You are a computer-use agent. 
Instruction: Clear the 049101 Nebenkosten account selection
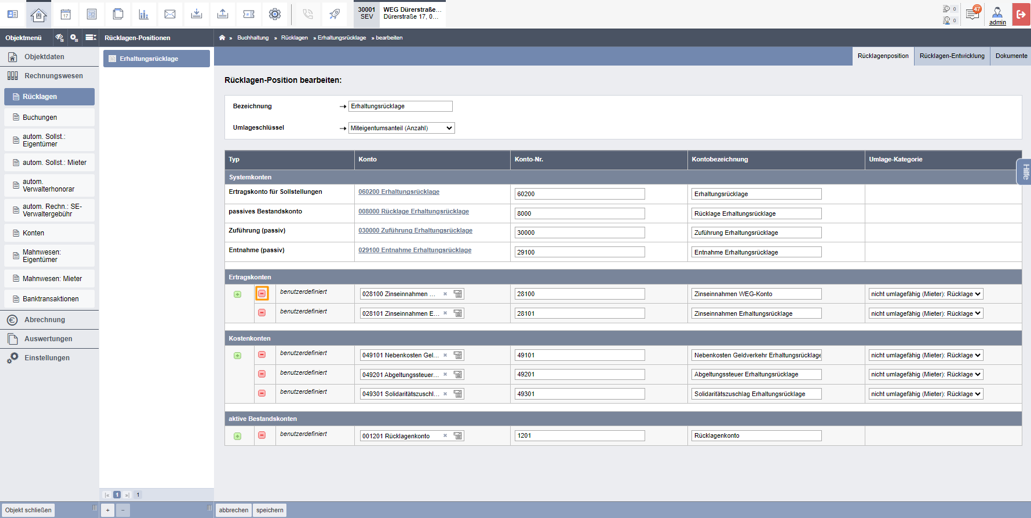tap(445, 355)
